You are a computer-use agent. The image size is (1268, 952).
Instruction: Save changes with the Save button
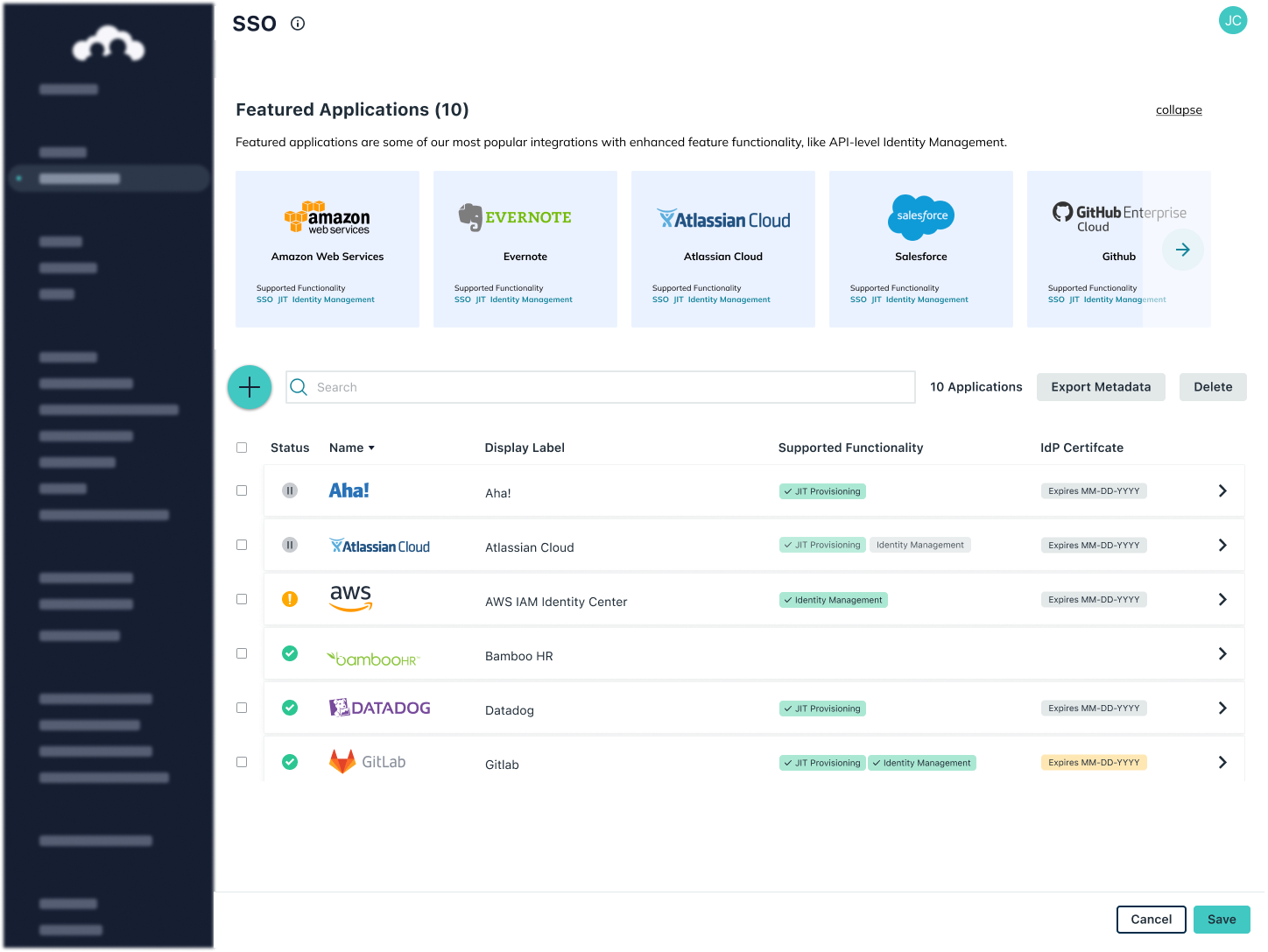(1222, 919)
